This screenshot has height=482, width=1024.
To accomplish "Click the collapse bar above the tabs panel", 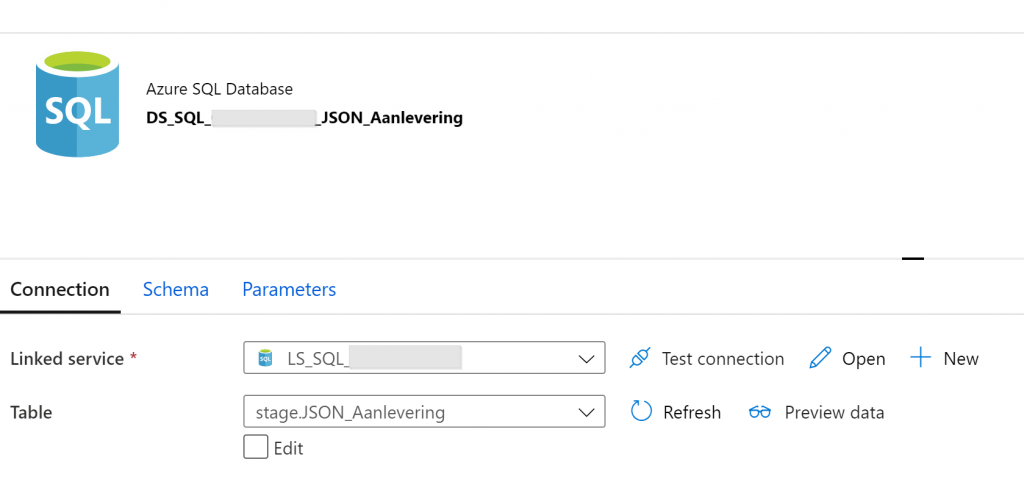I will (x=912, y=259).
